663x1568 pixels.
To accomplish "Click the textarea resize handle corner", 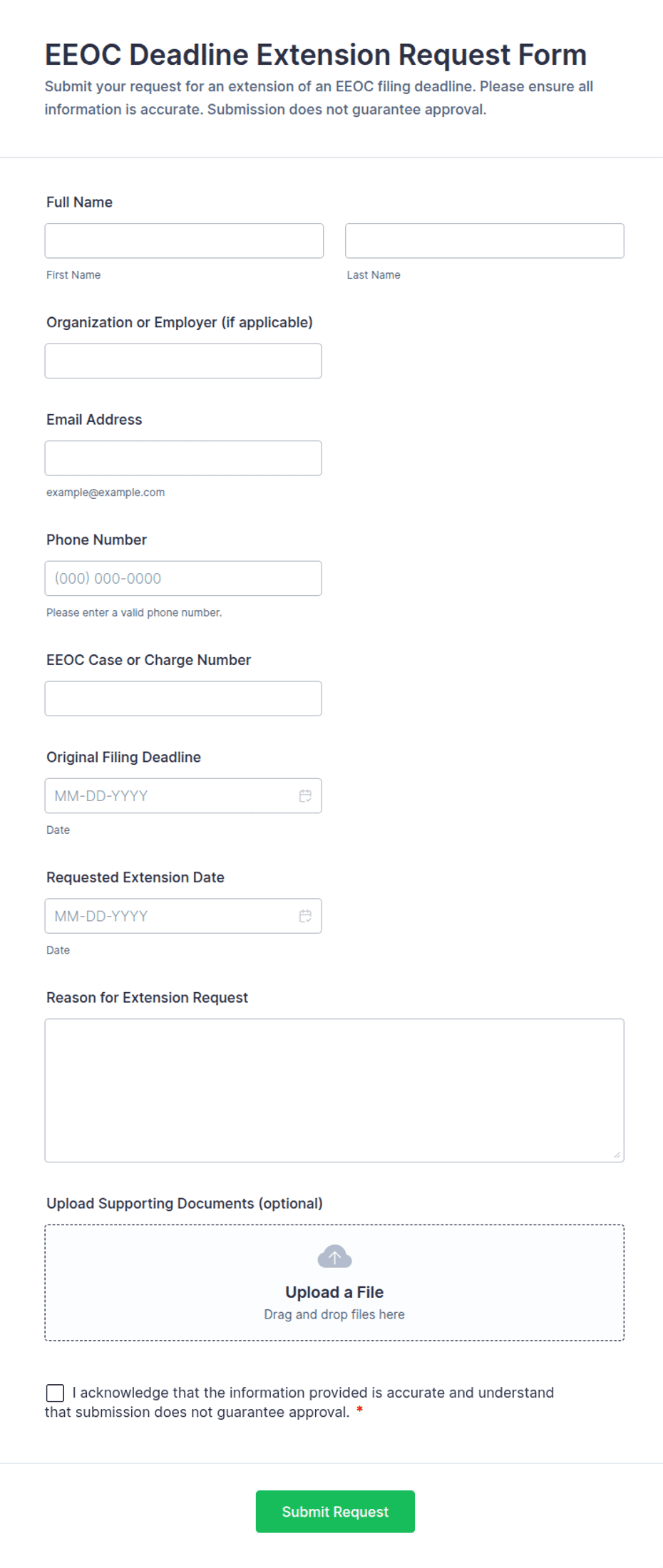I will pos(617,1155).
